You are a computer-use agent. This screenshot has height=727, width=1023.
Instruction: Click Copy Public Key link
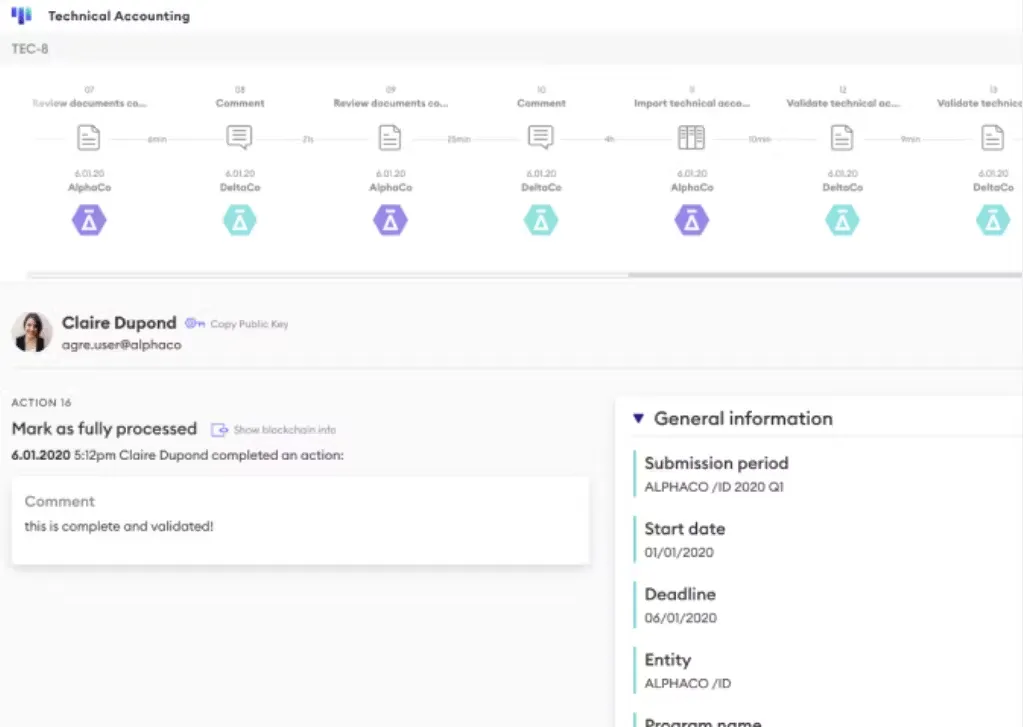[x=249, y=324]
